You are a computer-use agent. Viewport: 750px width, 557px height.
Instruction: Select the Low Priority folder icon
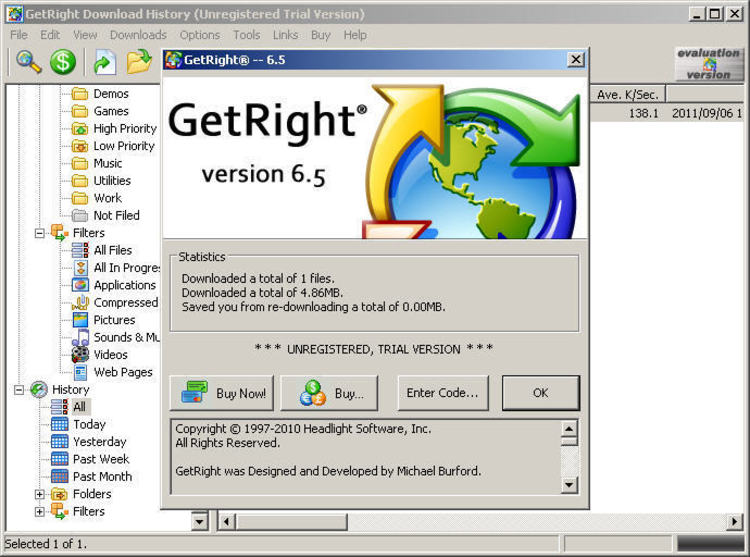click(x=80, y=146)
